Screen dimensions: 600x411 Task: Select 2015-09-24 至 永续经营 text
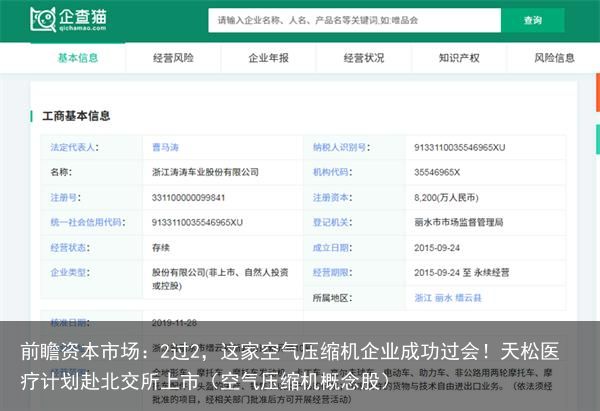pos(461,272)
